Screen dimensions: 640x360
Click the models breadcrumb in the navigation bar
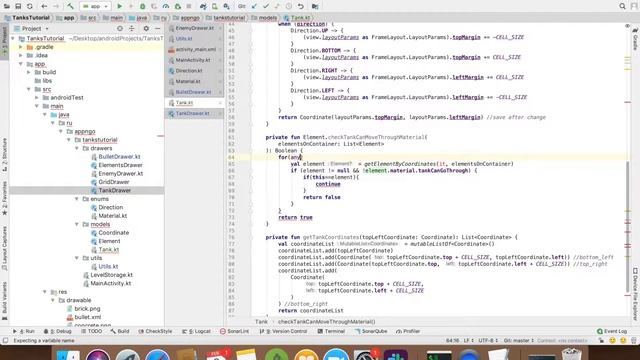pyautogui.click(x=264, y=18)
